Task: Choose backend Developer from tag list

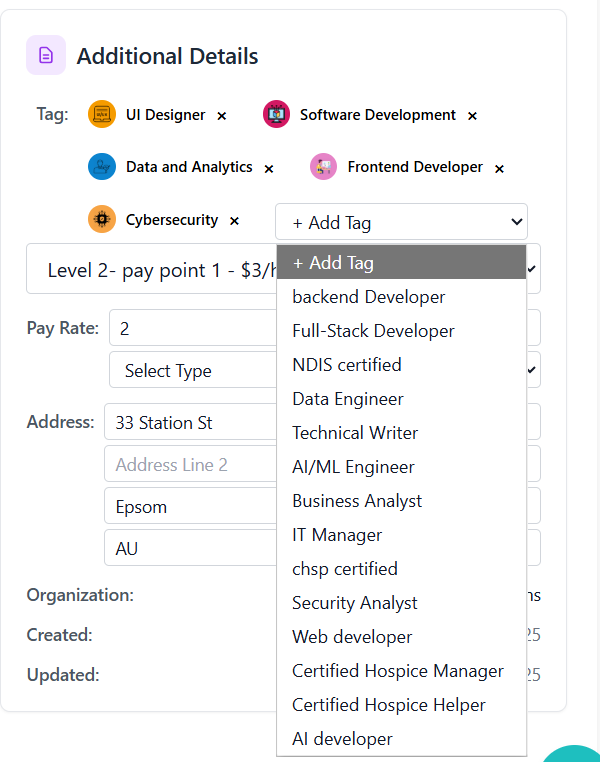Action: (369, 297)
